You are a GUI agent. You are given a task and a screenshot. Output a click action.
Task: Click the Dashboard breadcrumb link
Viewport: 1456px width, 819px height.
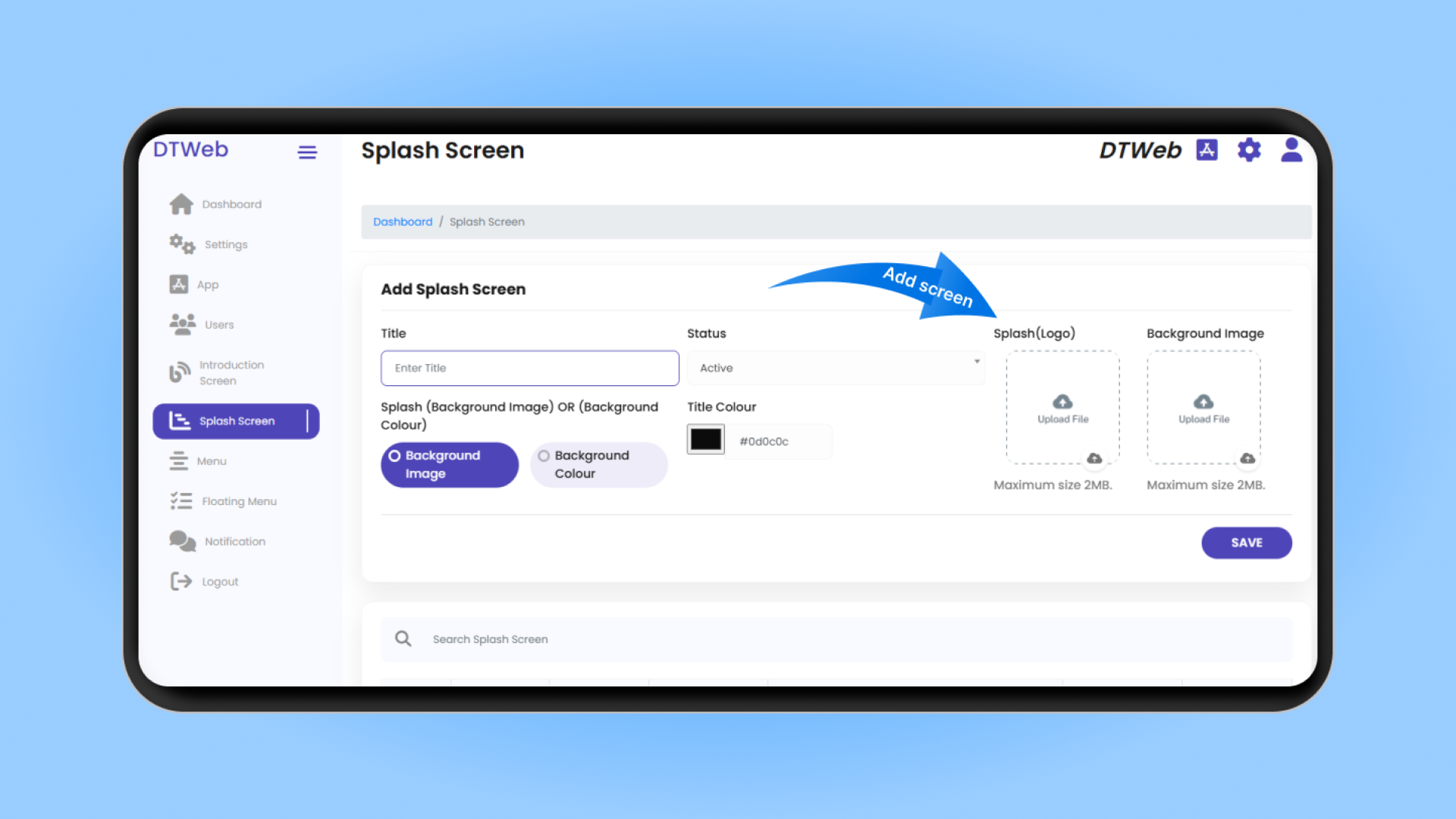click(403, 221)
